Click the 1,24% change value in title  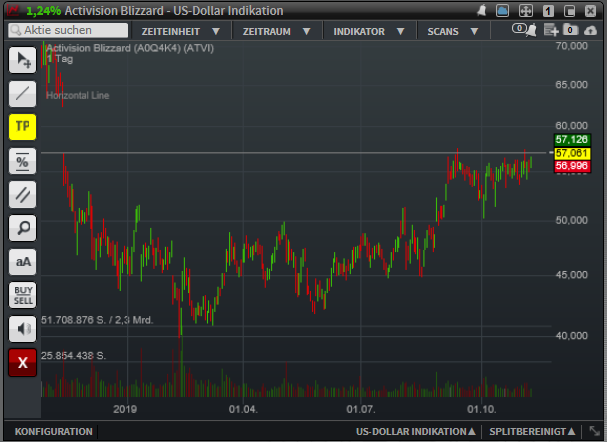(x=43, y=11)
